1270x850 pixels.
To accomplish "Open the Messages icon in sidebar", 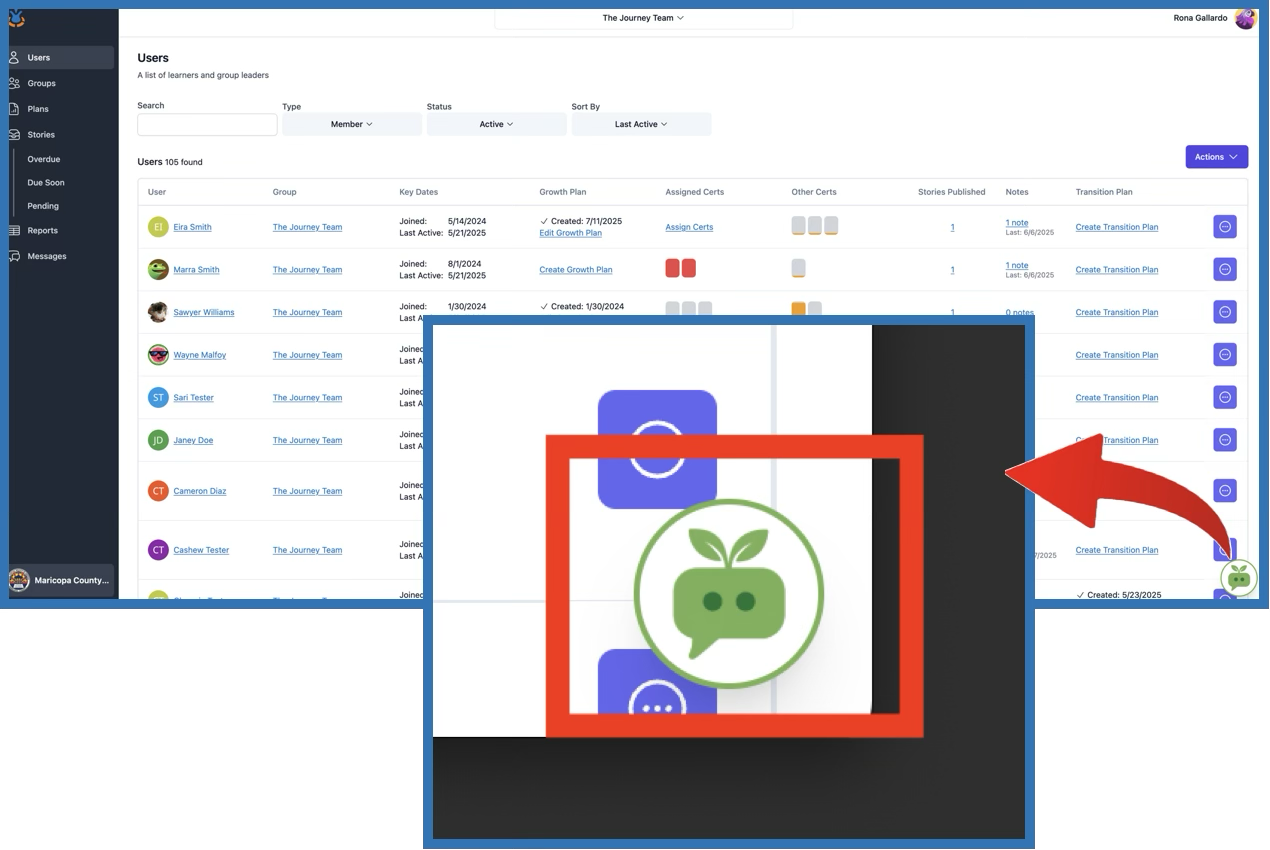I will [16, 256].
